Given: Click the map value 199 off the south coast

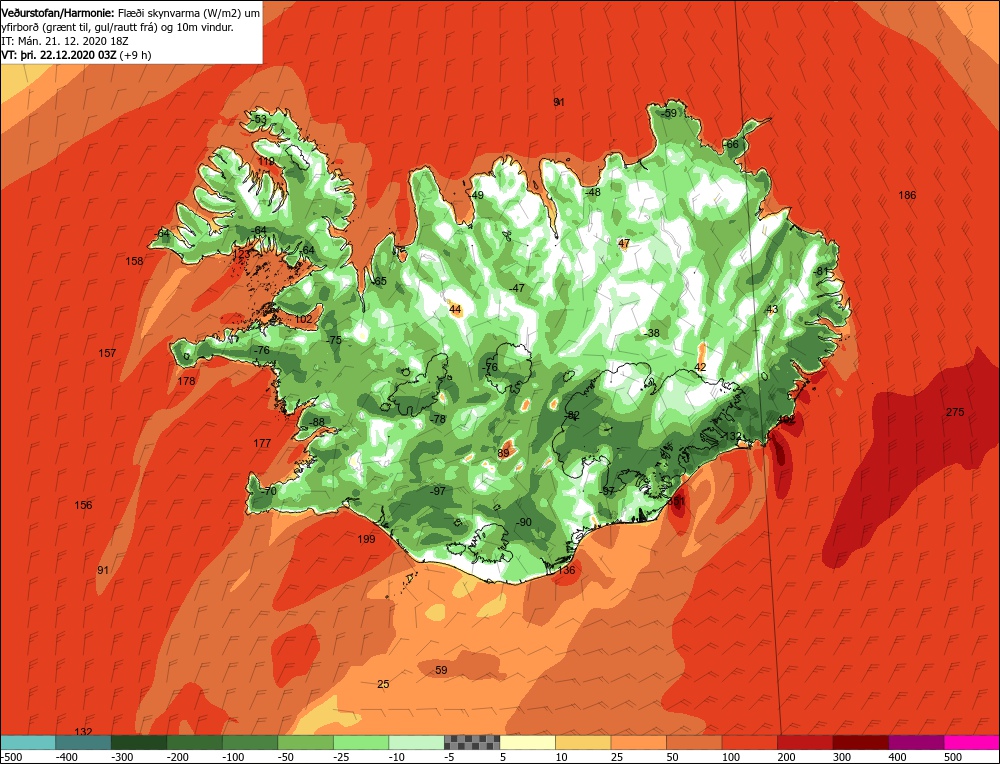Looking at the screenshot, I should [366, 539].
